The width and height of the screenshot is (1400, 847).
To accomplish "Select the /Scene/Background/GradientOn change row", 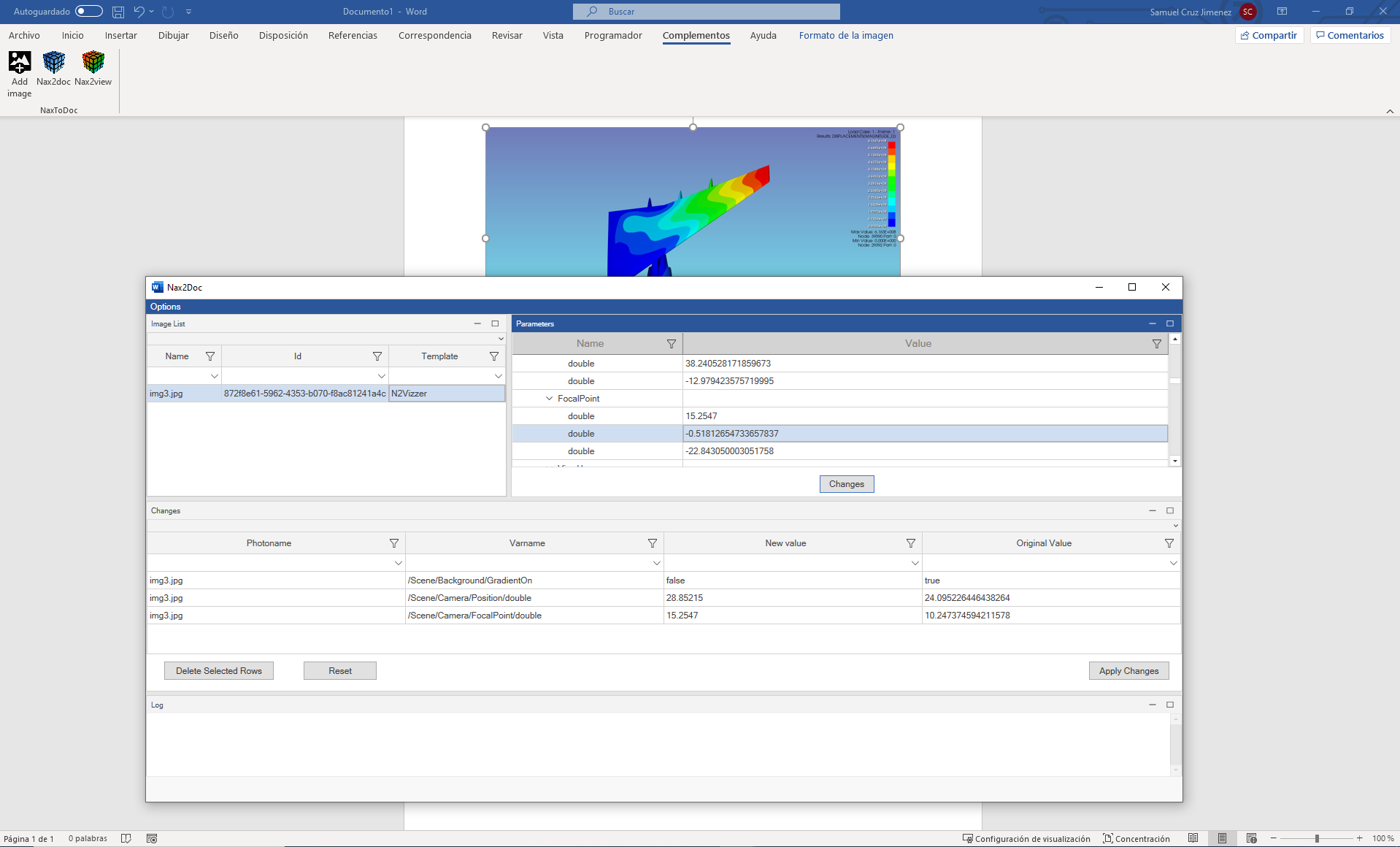I will 664,580.
